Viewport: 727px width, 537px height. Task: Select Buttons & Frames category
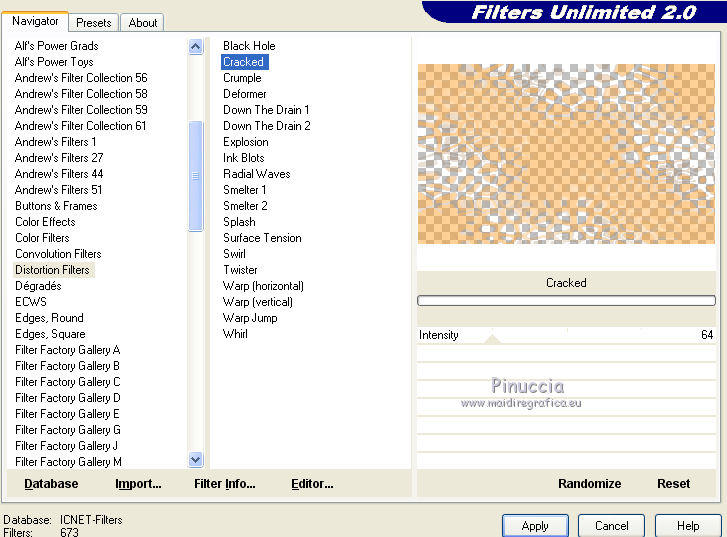[x=56, y=206]
